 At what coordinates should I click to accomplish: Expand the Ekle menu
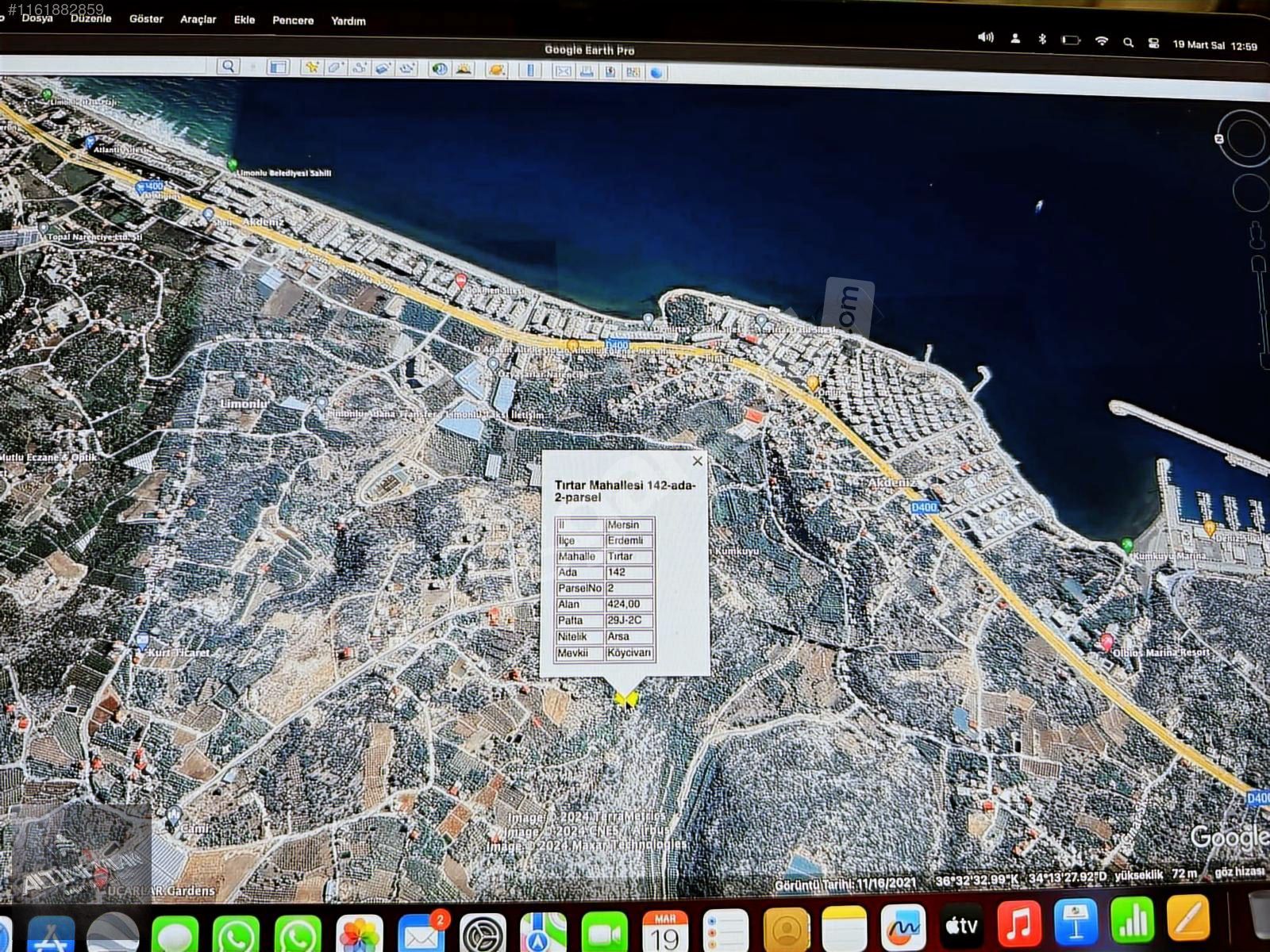tap(244, 20)
